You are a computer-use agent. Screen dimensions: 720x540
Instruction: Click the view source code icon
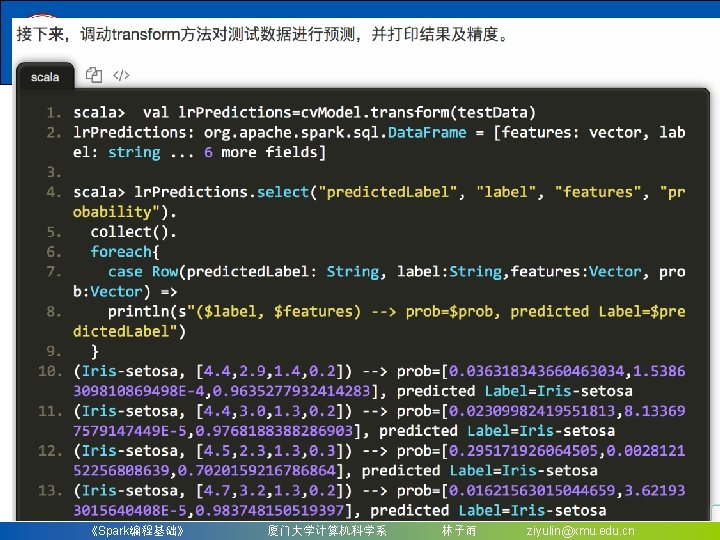pyautogui.click(x=121, y=75)
